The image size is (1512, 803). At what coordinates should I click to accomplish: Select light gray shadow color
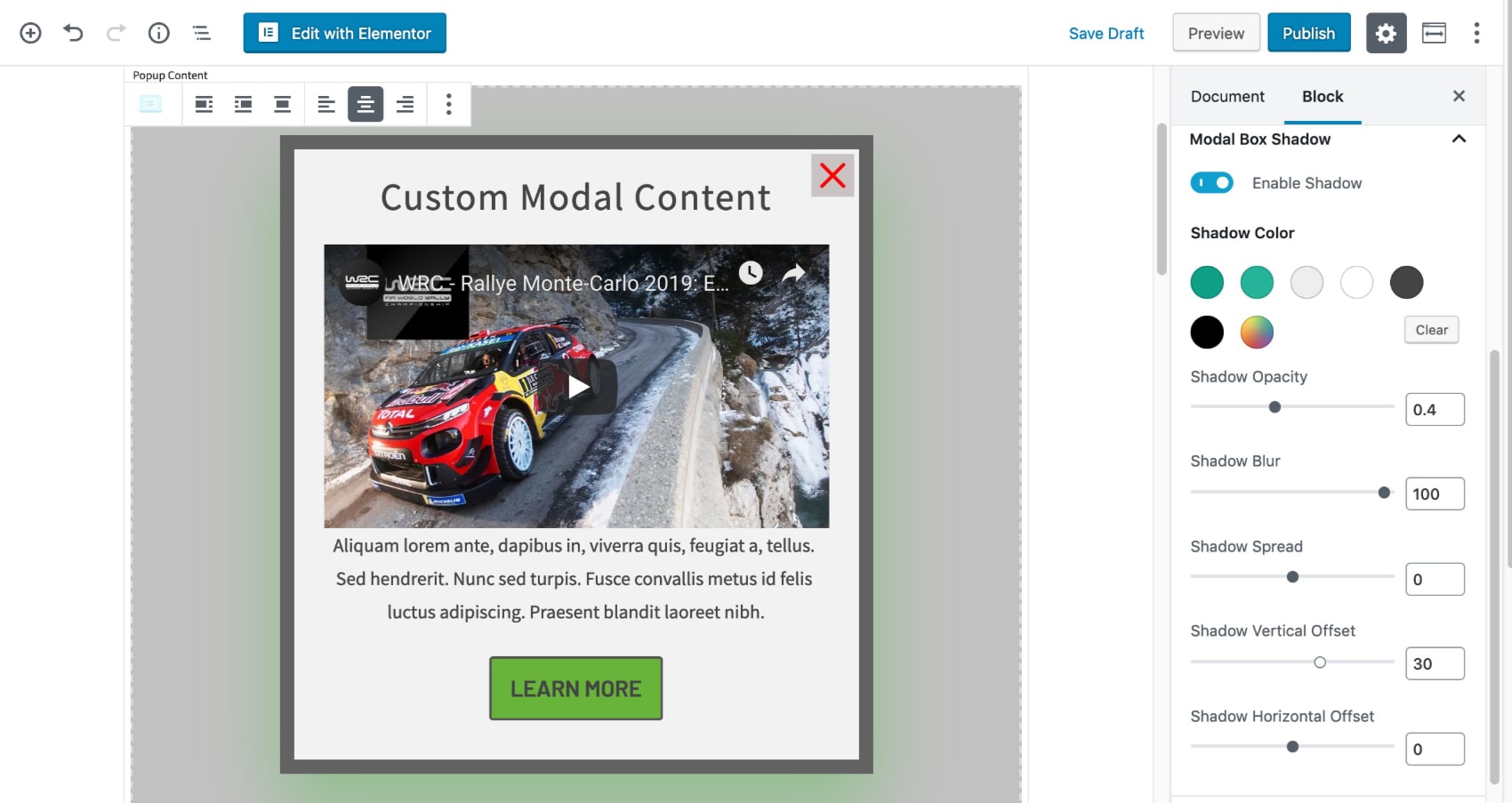click(1307, 282)
